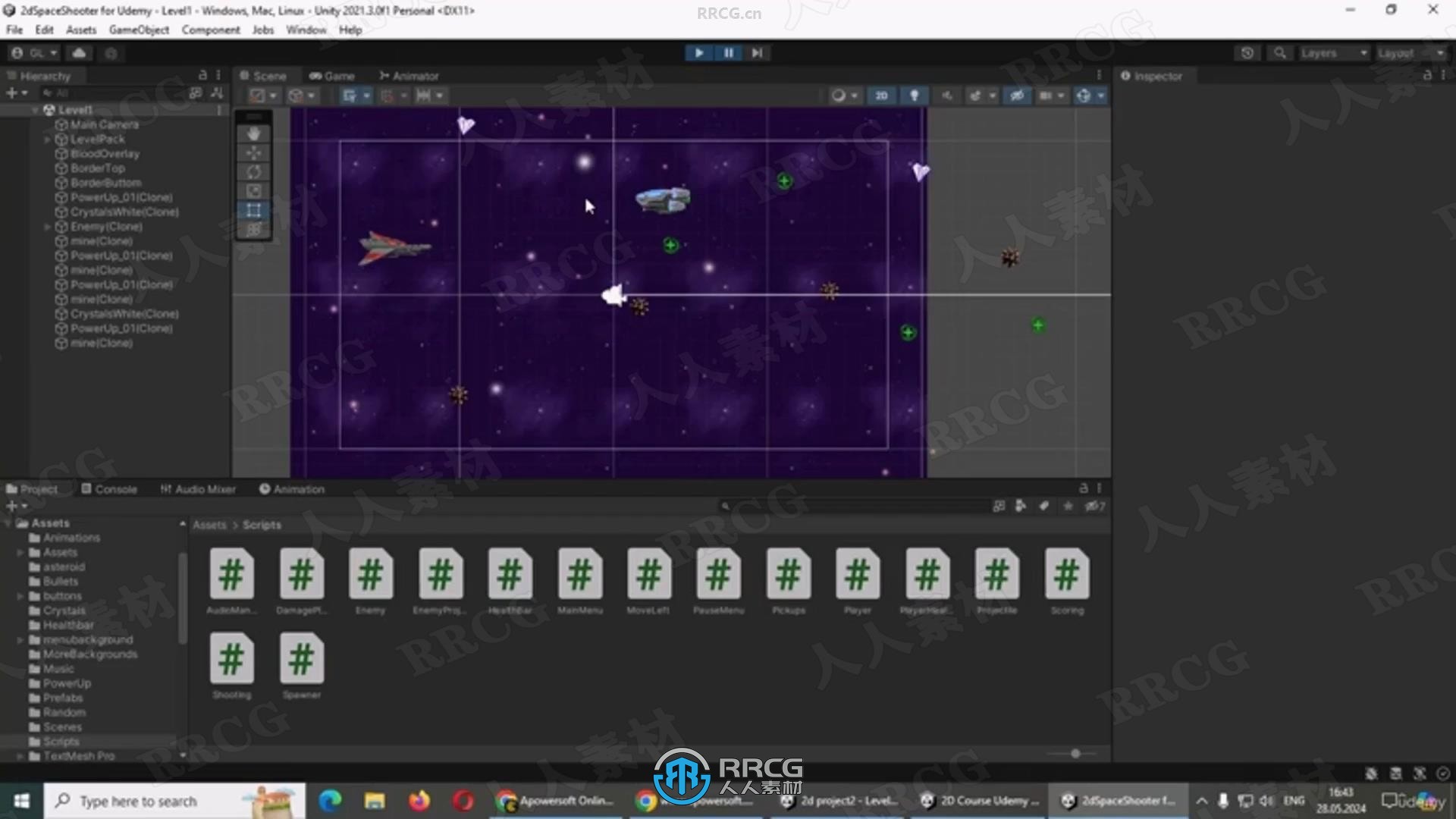Open the Shooting script
The width and height of the screenshot is (1456, 819).
(x=231, y=658)
